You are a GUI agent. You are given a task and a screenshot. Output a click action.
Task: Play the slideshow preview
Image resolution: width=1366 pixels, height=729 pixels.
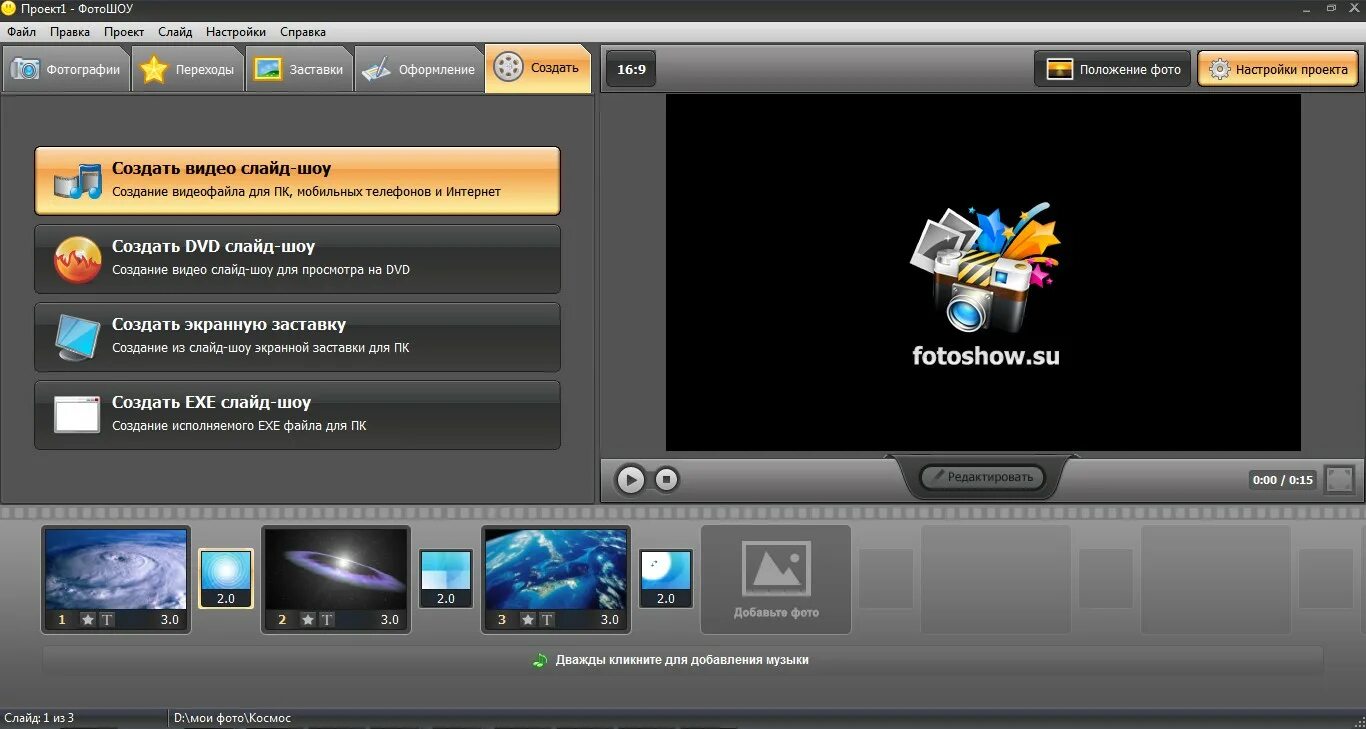pos(630,480)
